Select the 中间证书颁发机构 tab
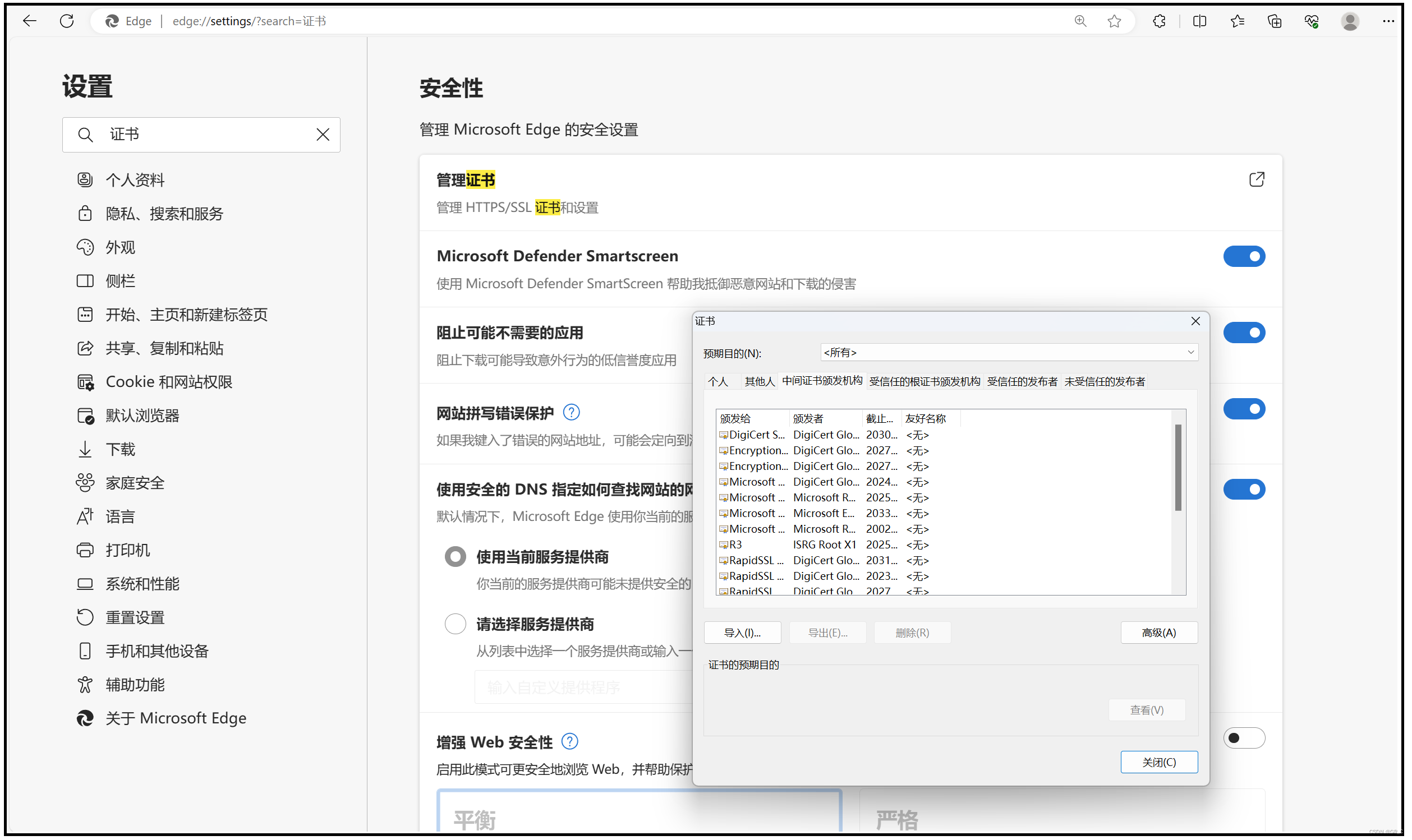The width and height of the screenshot is (1412, 840). click(x=822, y=381)
